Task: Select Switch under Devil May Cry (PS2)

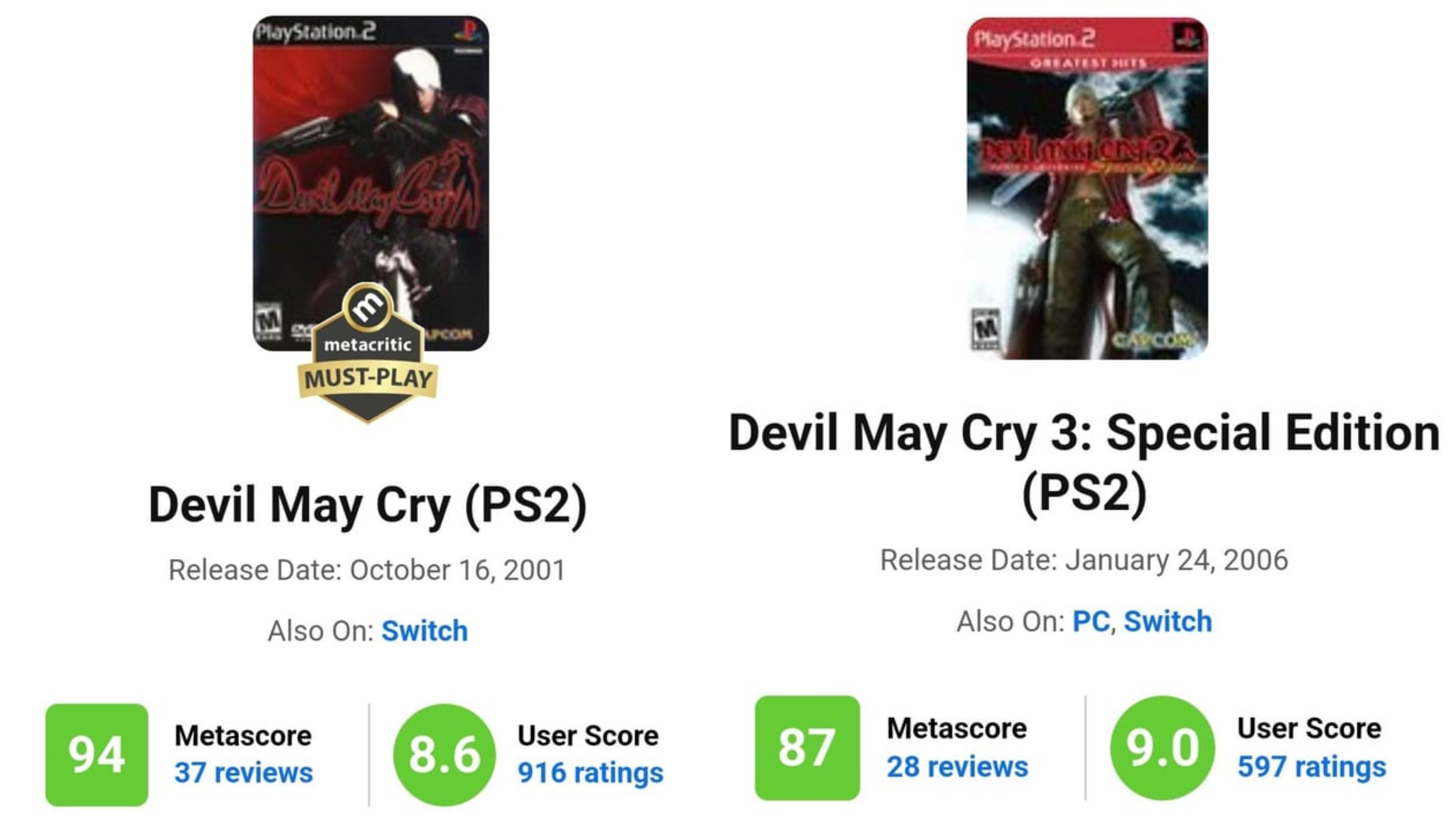Action: click(425, 630)
